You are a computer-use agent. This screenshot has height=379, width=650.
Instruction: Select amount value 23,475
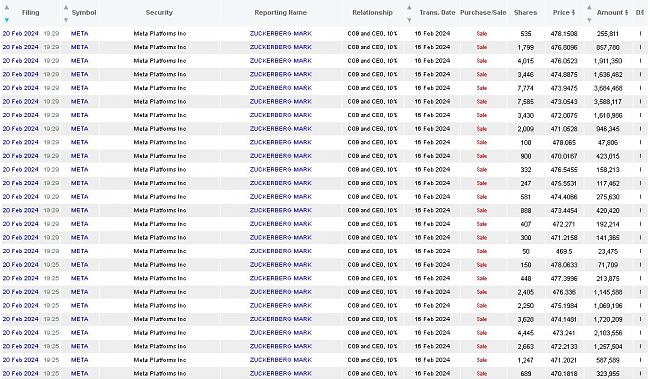click(x=608, y=251)
